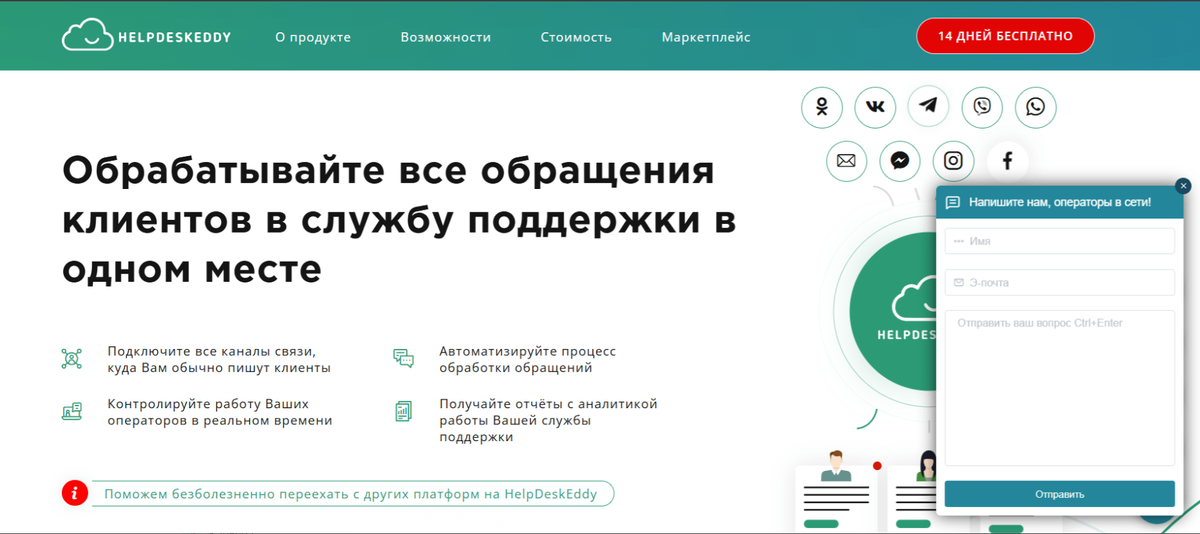Click 'Отправить' in the chat widget
Viewport: 1200px width, 534px height.
click(x=1060, y=494)
